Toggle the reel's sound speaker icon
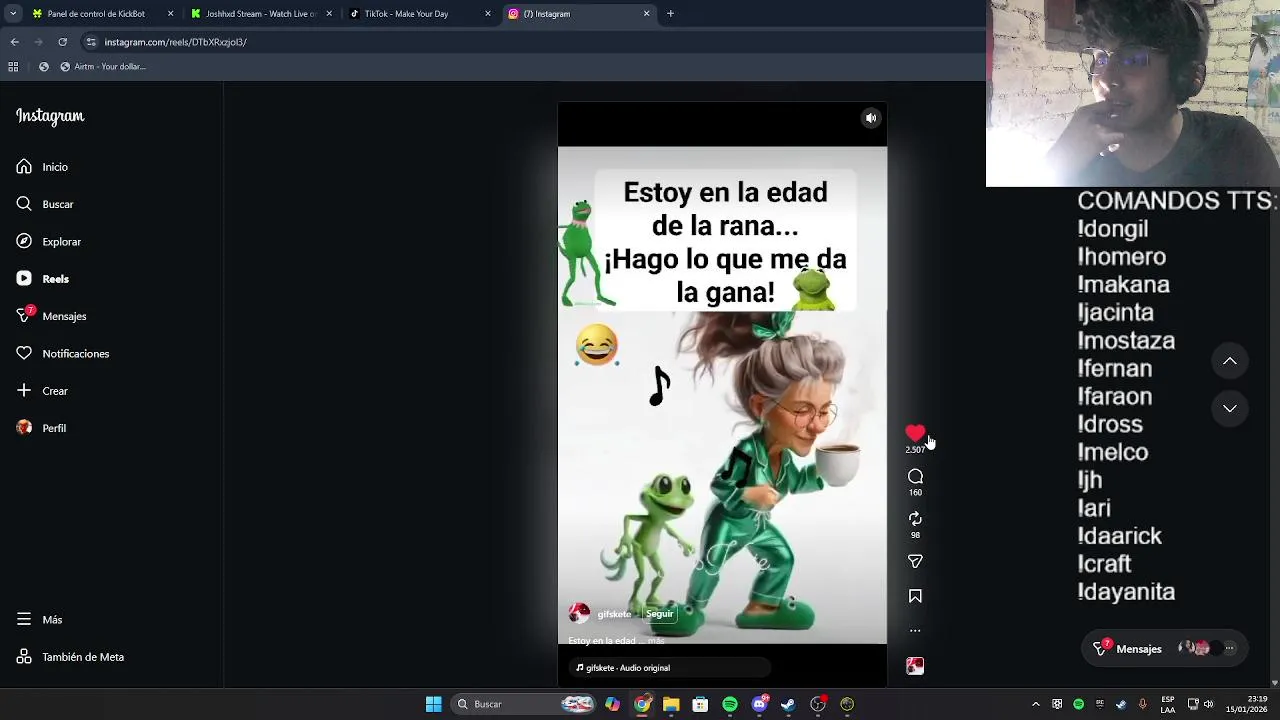This screenshot has height=720, width=1280. pos(871,118)
